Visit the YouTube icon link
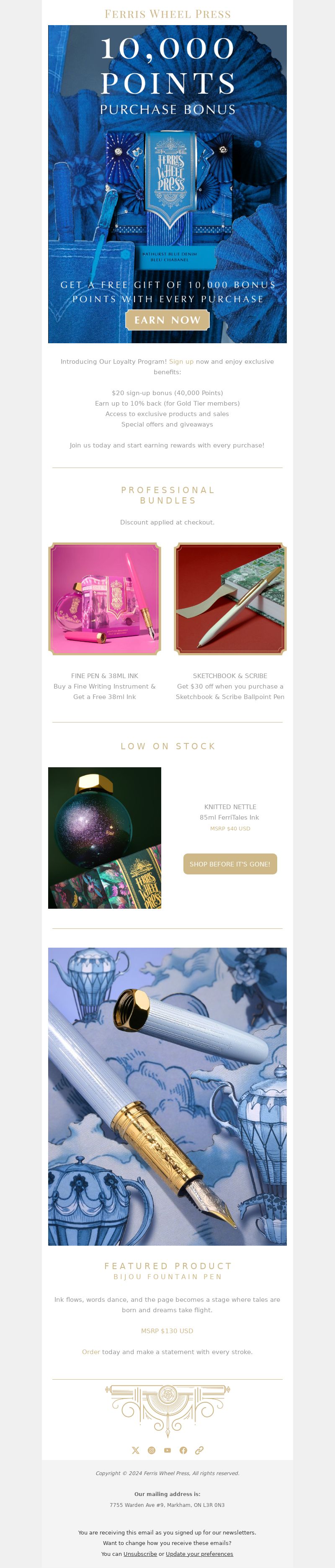Viewport: 335px width, 1568px height. [x=167, y=1450]
